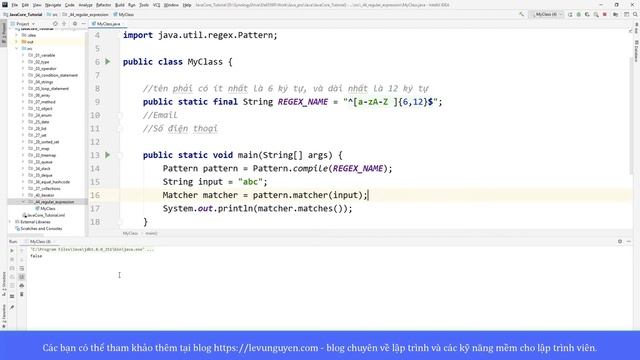Collapse the src folder
Viewport: 640px width, 360px height.
[x=17, y=49]
